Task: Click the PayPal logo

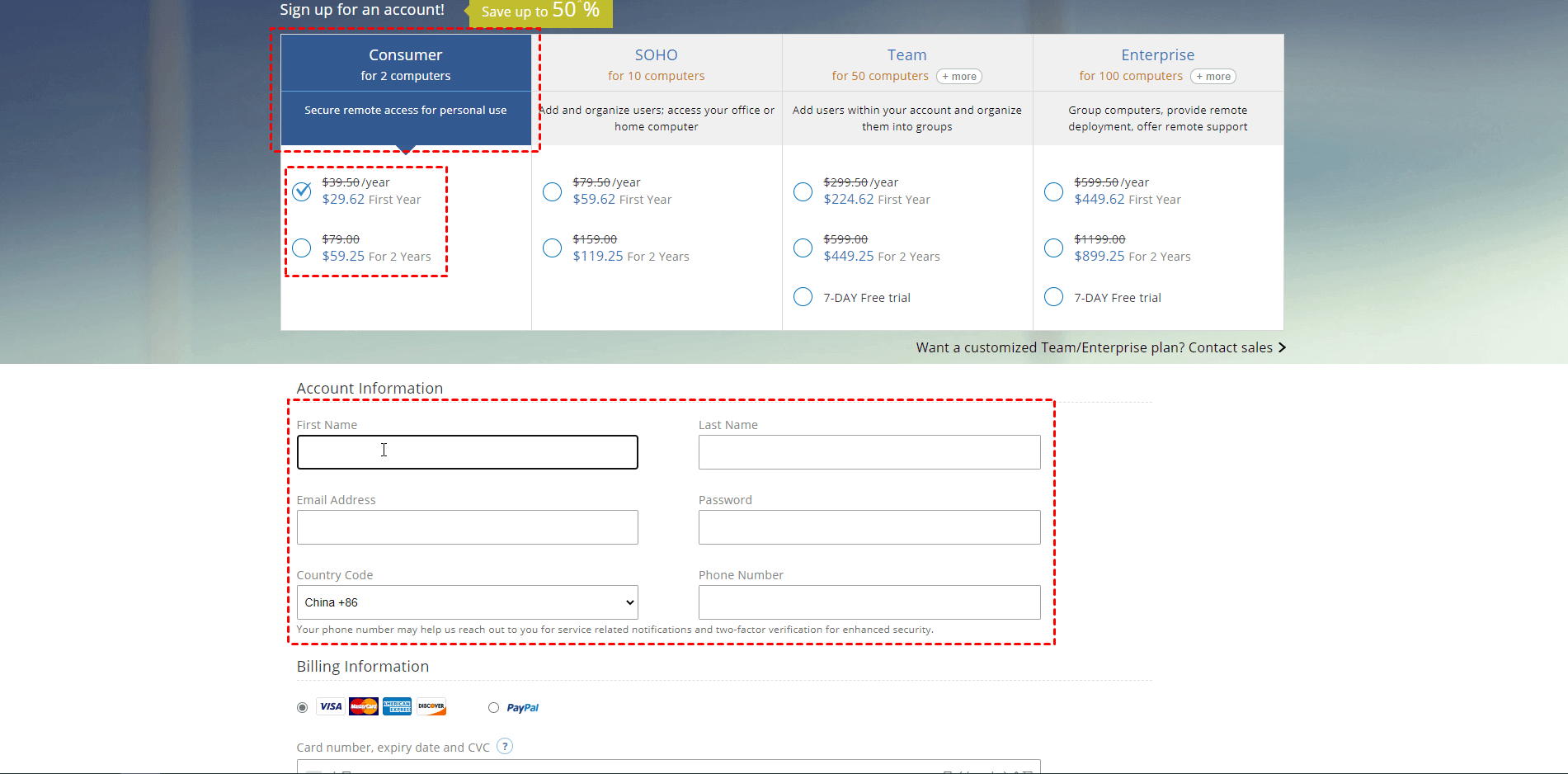Action: pos(522,708)
